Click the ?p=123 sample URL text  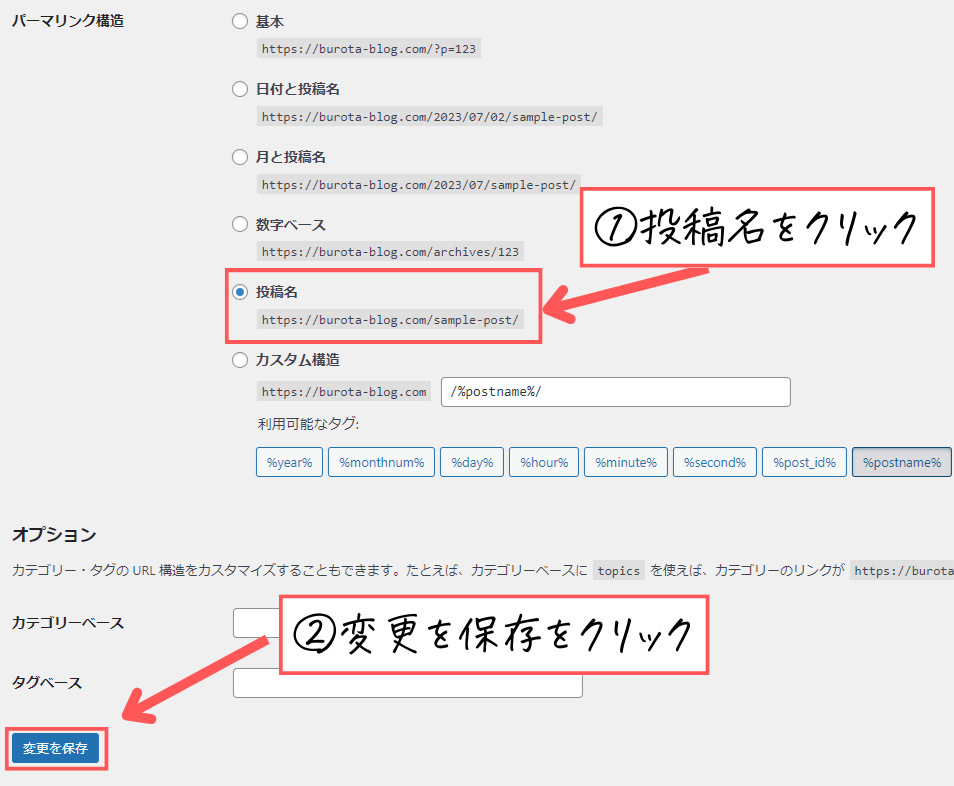[x=369, y=49]
